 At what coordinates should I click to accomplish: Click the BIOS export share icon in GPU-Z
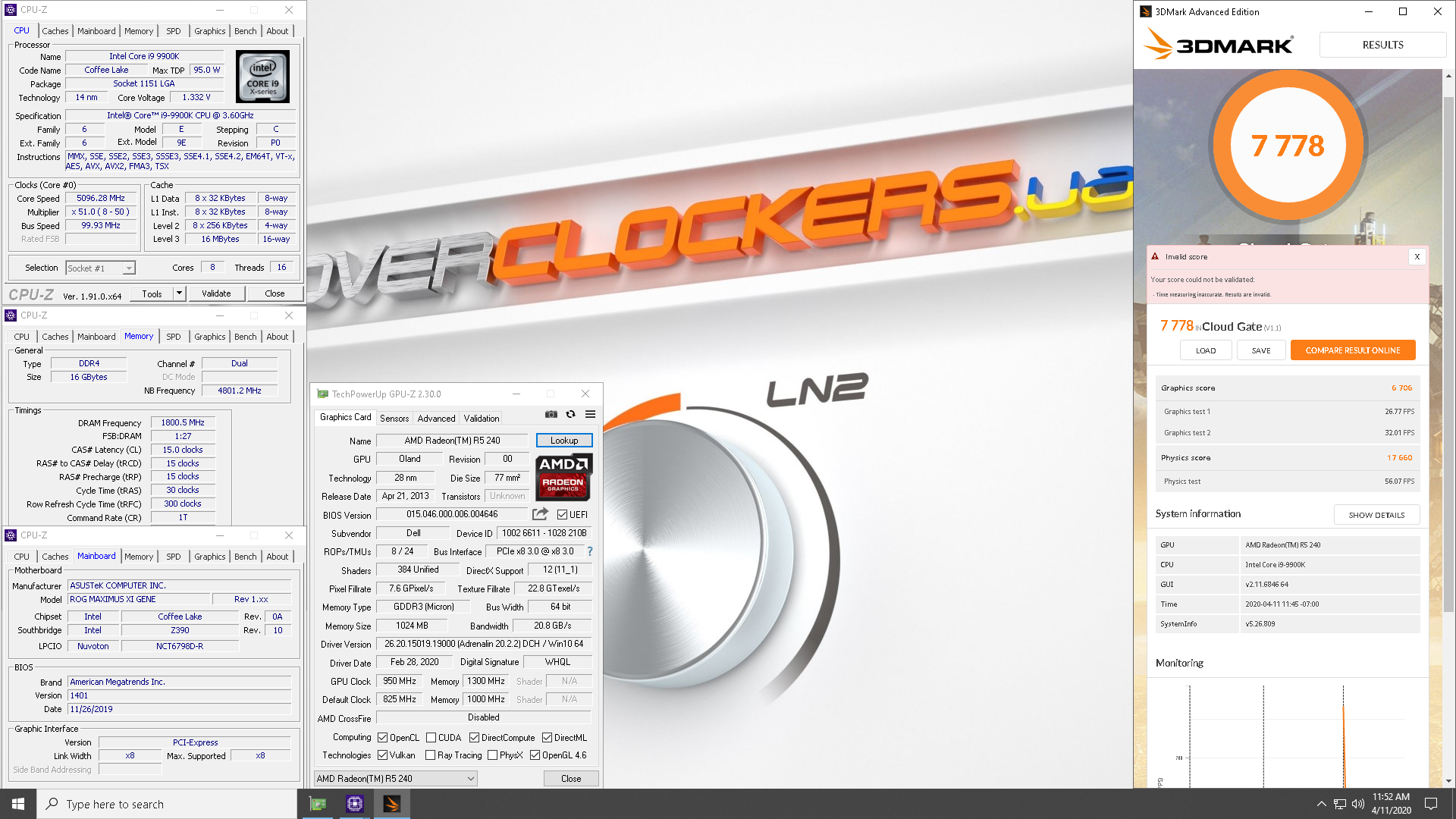coord(540,514)
